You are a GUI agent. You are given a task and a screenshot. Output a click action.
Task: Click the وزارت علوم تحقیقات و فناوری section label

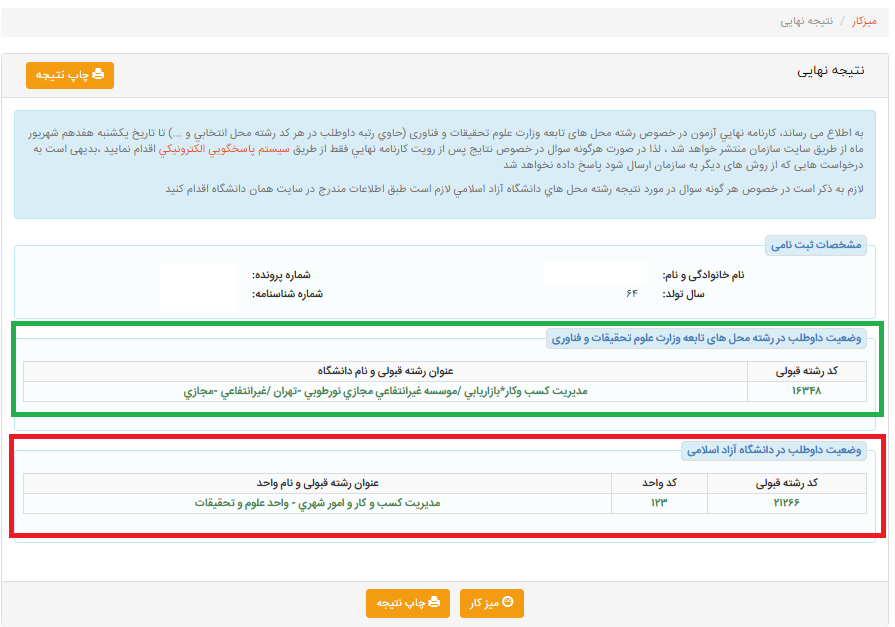(706, 339)
